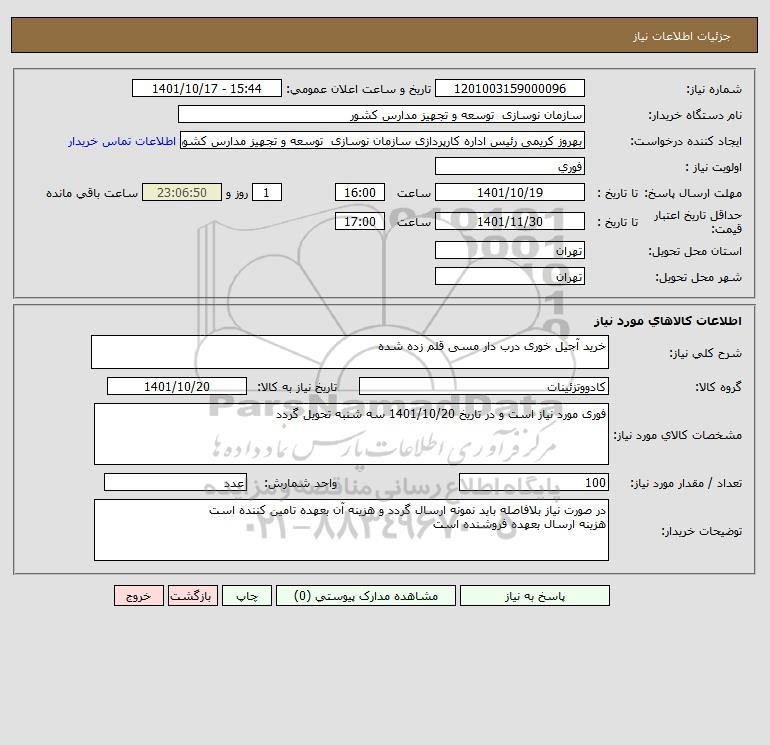This screenshot has width=770, height=745.
Task: Click the goods specifications text area
Action: click(x=351, y=434)
